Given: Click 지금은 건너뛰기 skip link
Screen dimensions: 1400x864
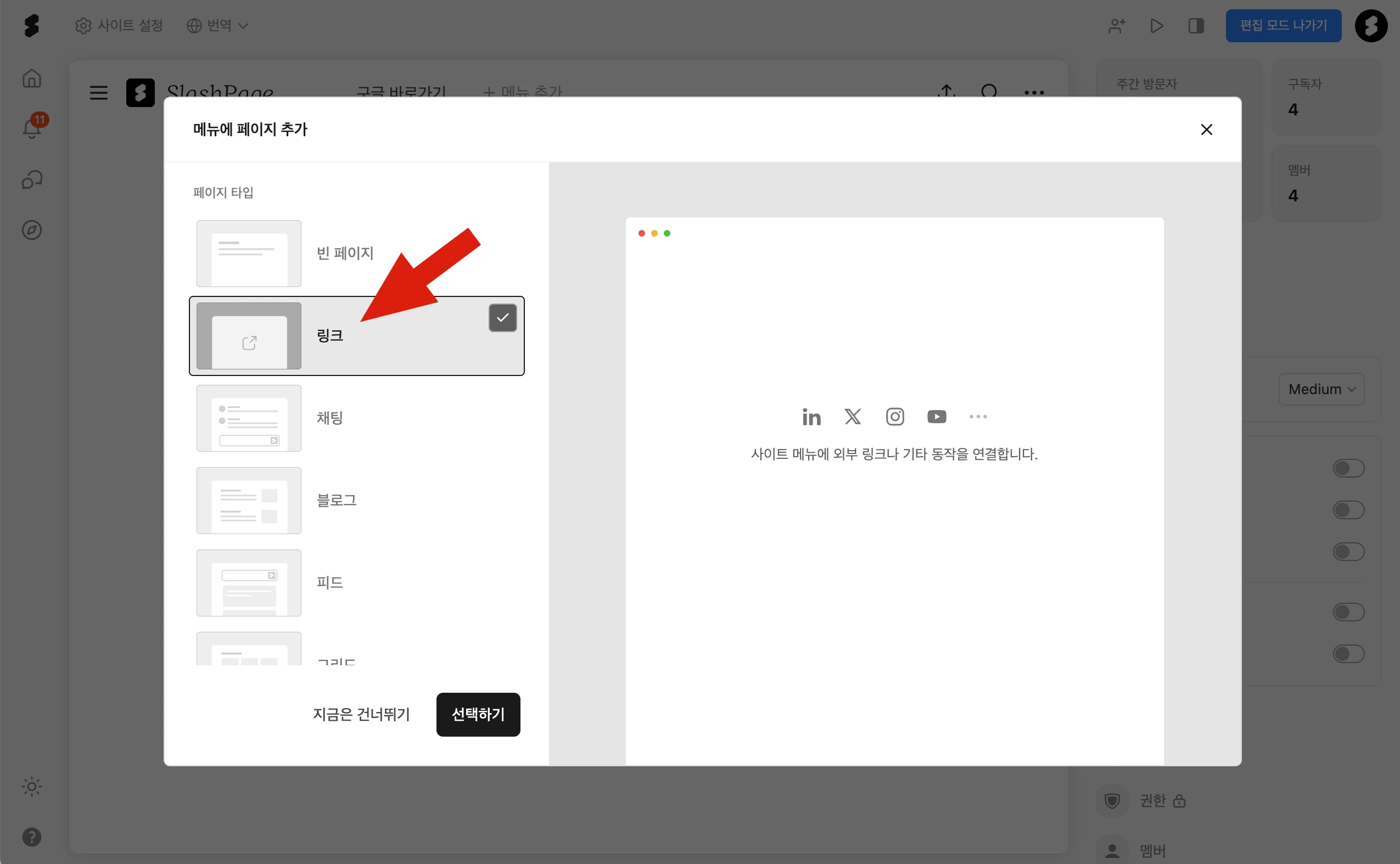Looking at the screenshot, I should 361,714.
